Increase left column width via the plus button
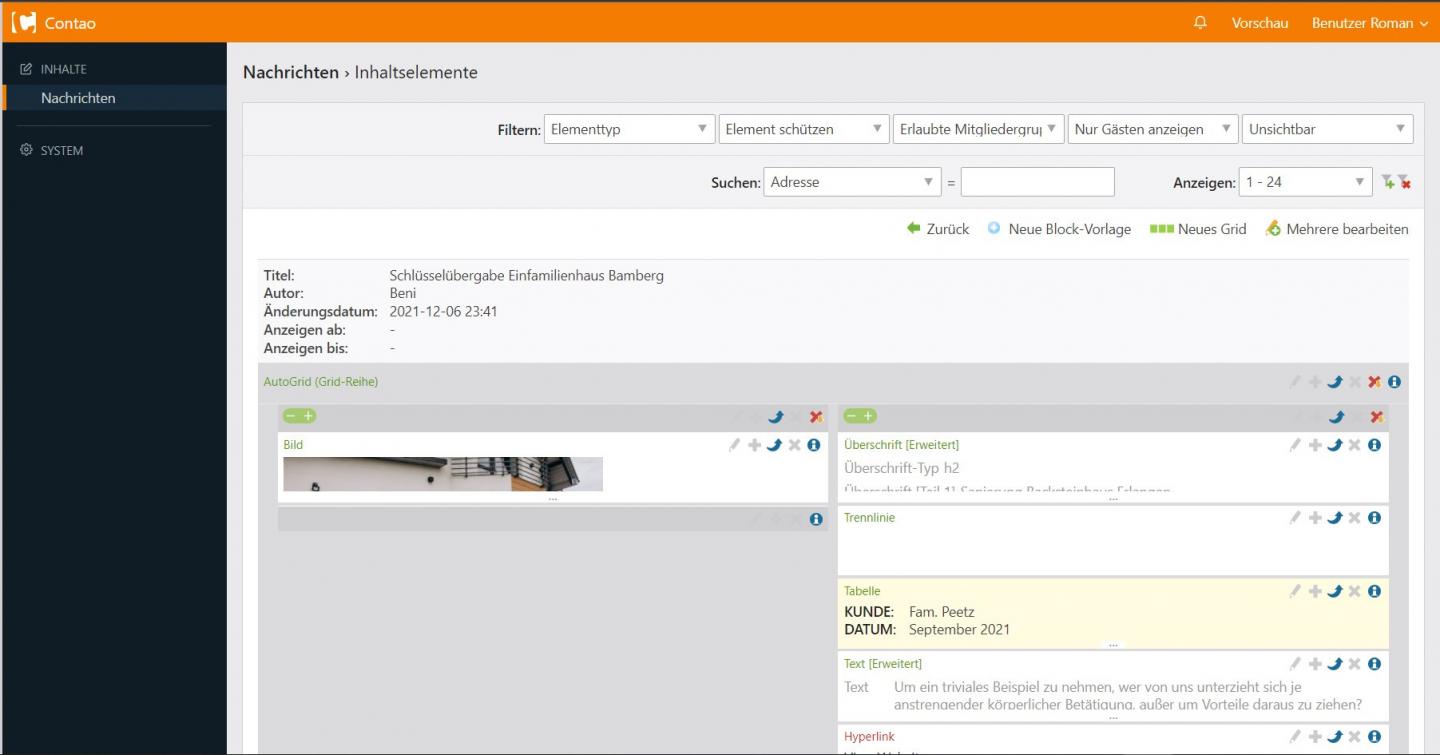Screen dimensions: 1440x755 coord(308,416)
